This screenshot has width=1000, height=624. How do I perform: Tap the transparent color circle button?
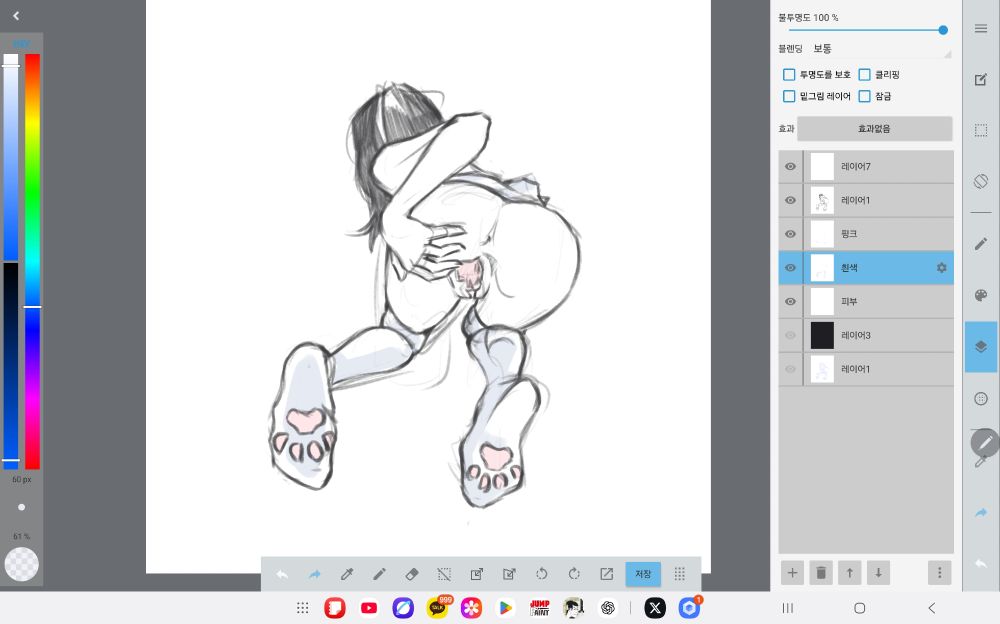click(22, 564)
